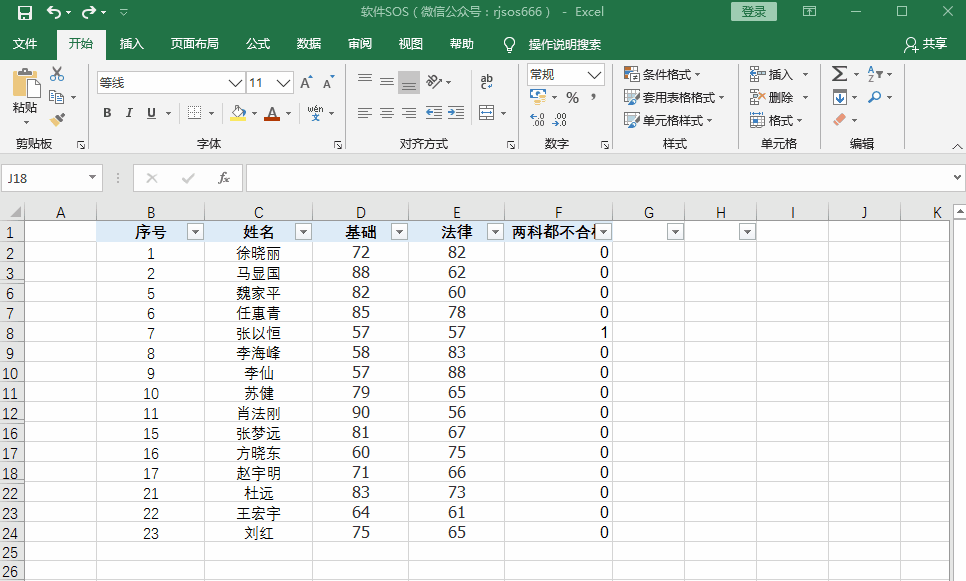Open the number format dropdown (常规)
The image size is (966, 581).
click(594, 75)
